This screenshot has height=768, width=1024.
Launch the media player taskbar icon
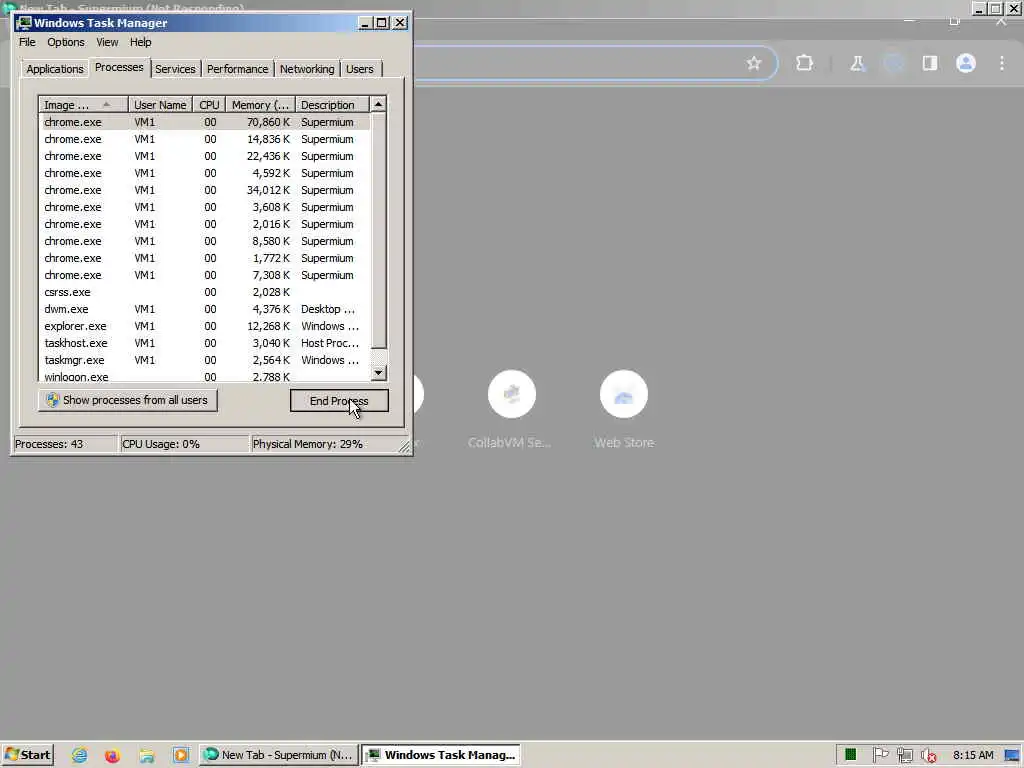(x=181, y=755)
